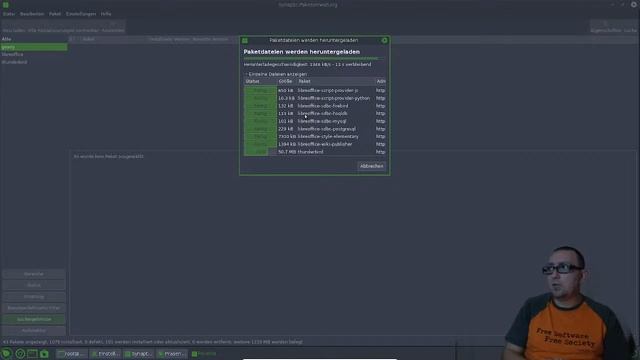Open the Bearbeiten menu
Viewport: 640px width, 360px height.
point(32,14)
